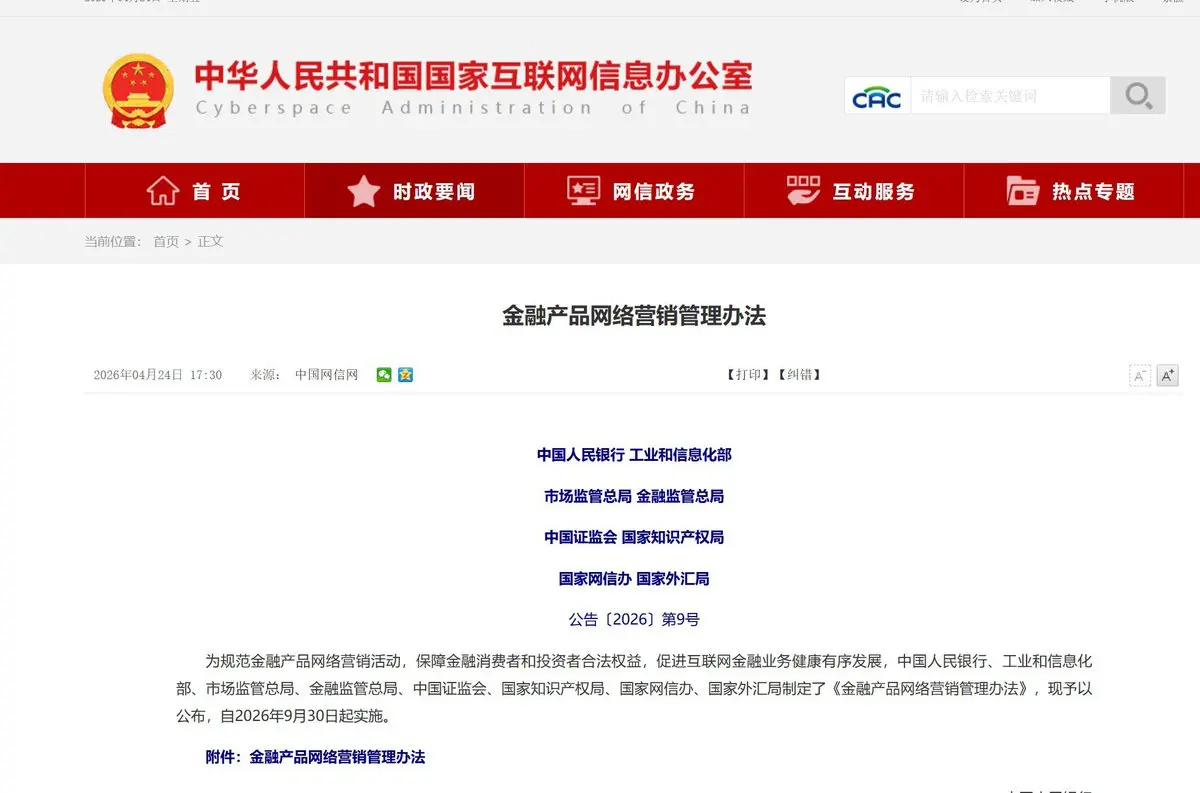Click the 首页 breadcrumb link

pos(166,242)
